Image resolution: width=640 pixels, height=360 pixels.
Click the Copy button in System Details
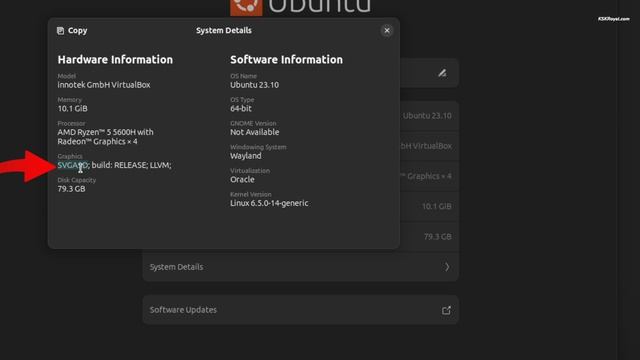[72, 31]
